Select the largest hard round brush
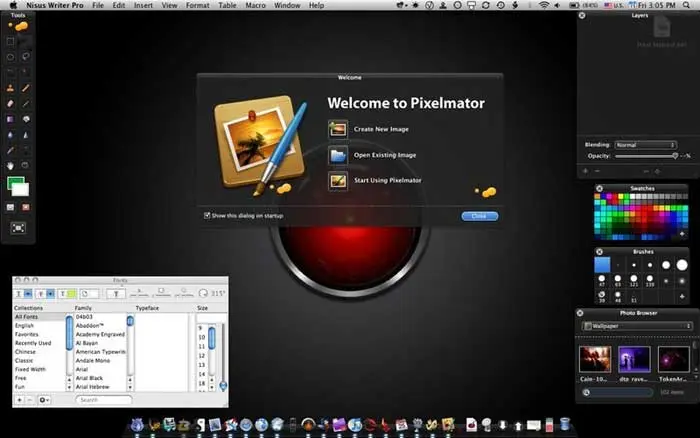Image resolution: width=700 pixels, height=438 pixels. tap(682, 265)
